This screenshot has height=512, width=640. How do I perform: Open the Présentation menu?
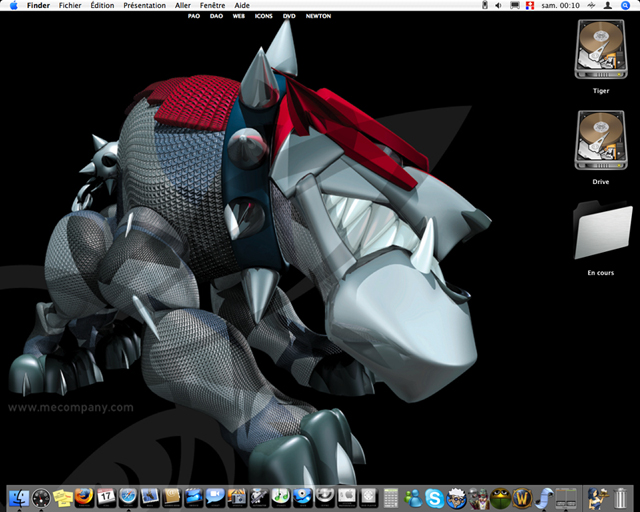[x=144, y=5]
